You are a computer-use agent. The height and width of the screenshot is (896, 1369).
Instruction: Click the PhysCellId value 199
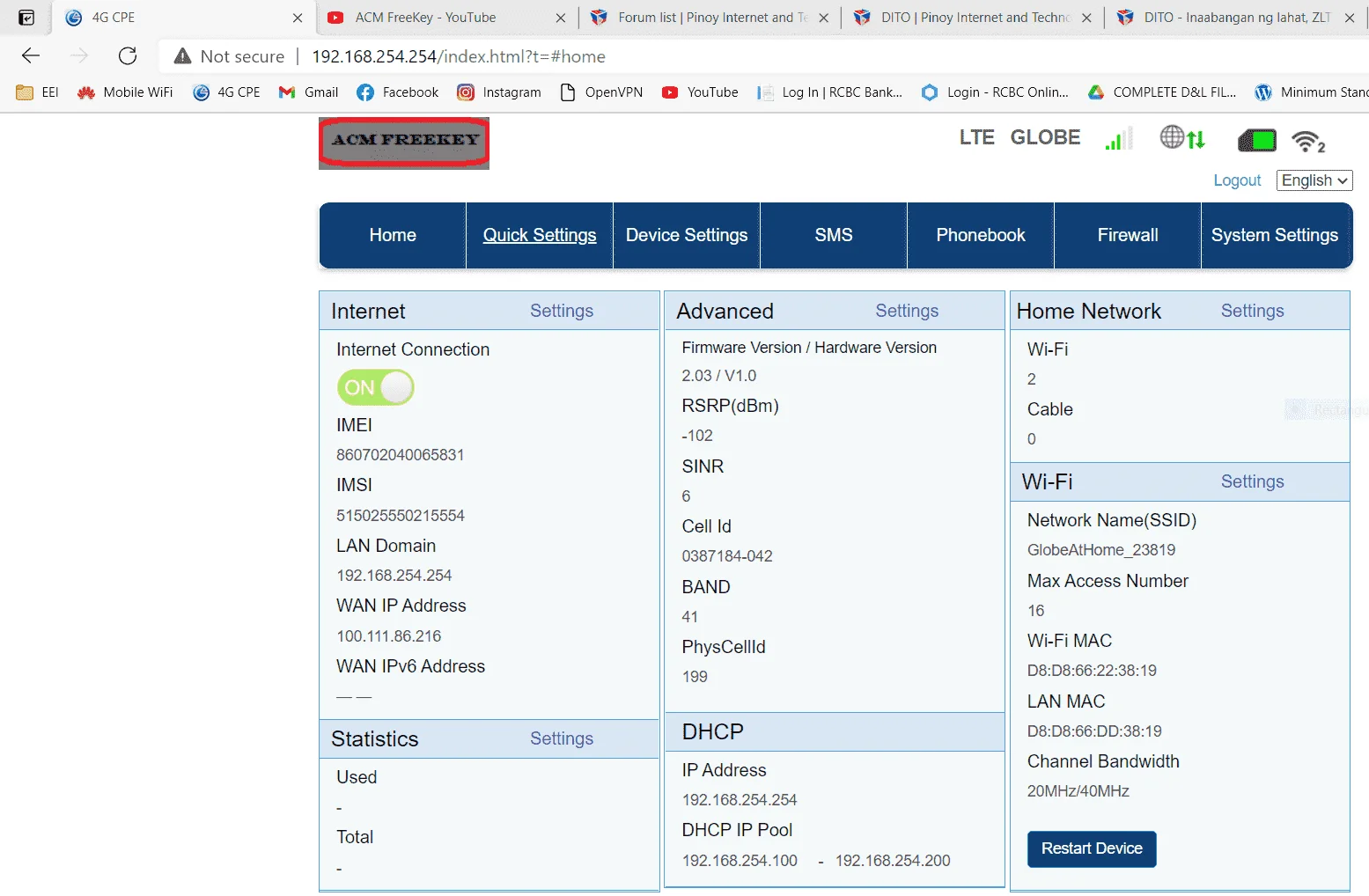coord(695,677)
